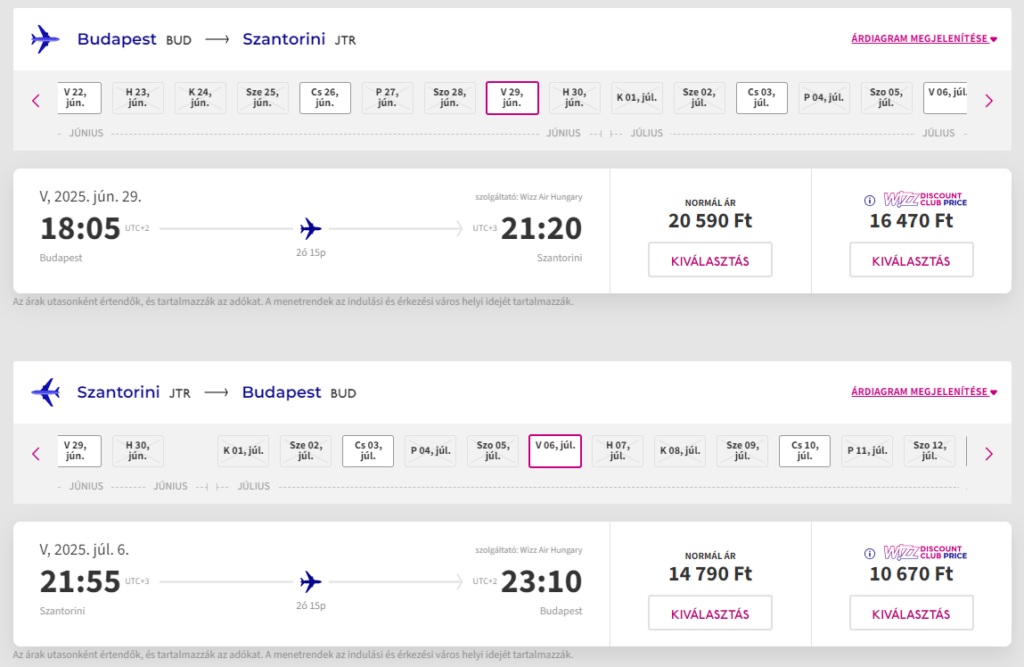Select return date Cs 10, júl.

pyautogui.click(x=805, y=451)
